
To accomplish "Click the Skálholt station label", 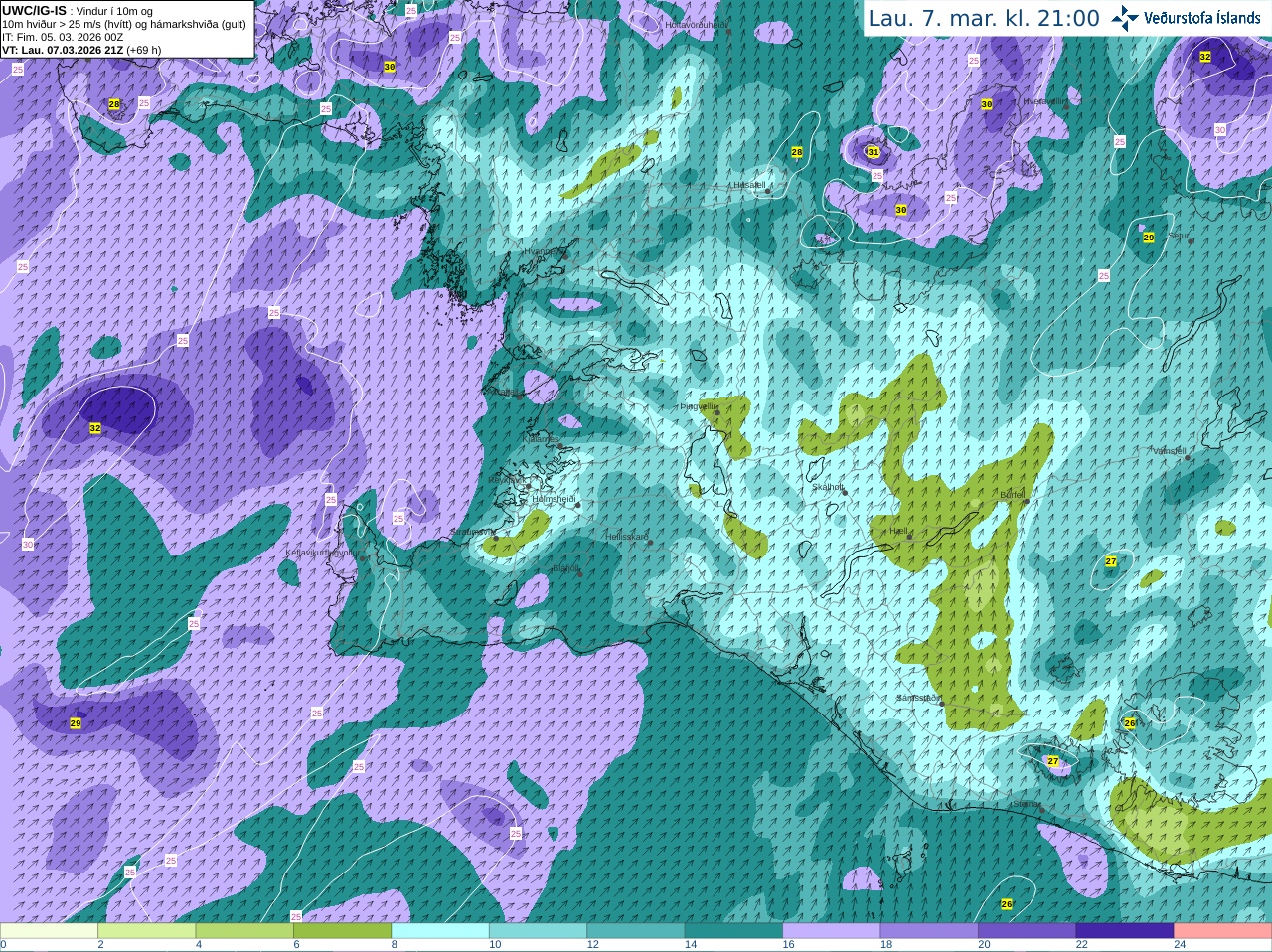I will point(828,487).
